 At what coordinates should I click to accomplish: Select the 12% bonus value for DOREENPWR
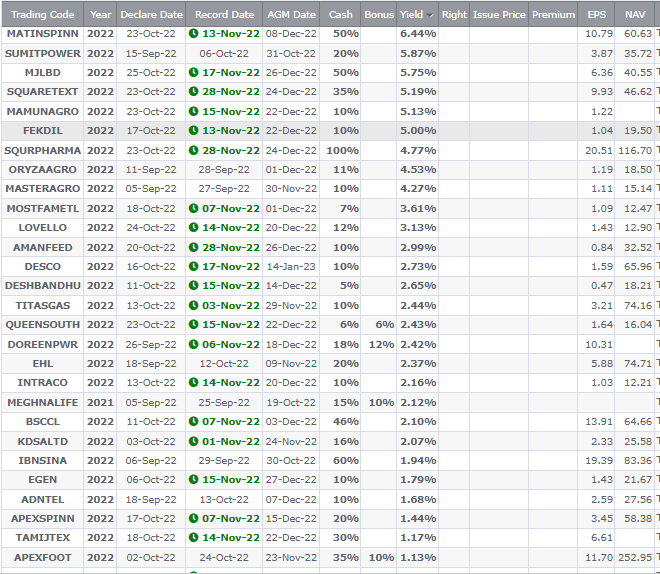[x=381, y=344]
